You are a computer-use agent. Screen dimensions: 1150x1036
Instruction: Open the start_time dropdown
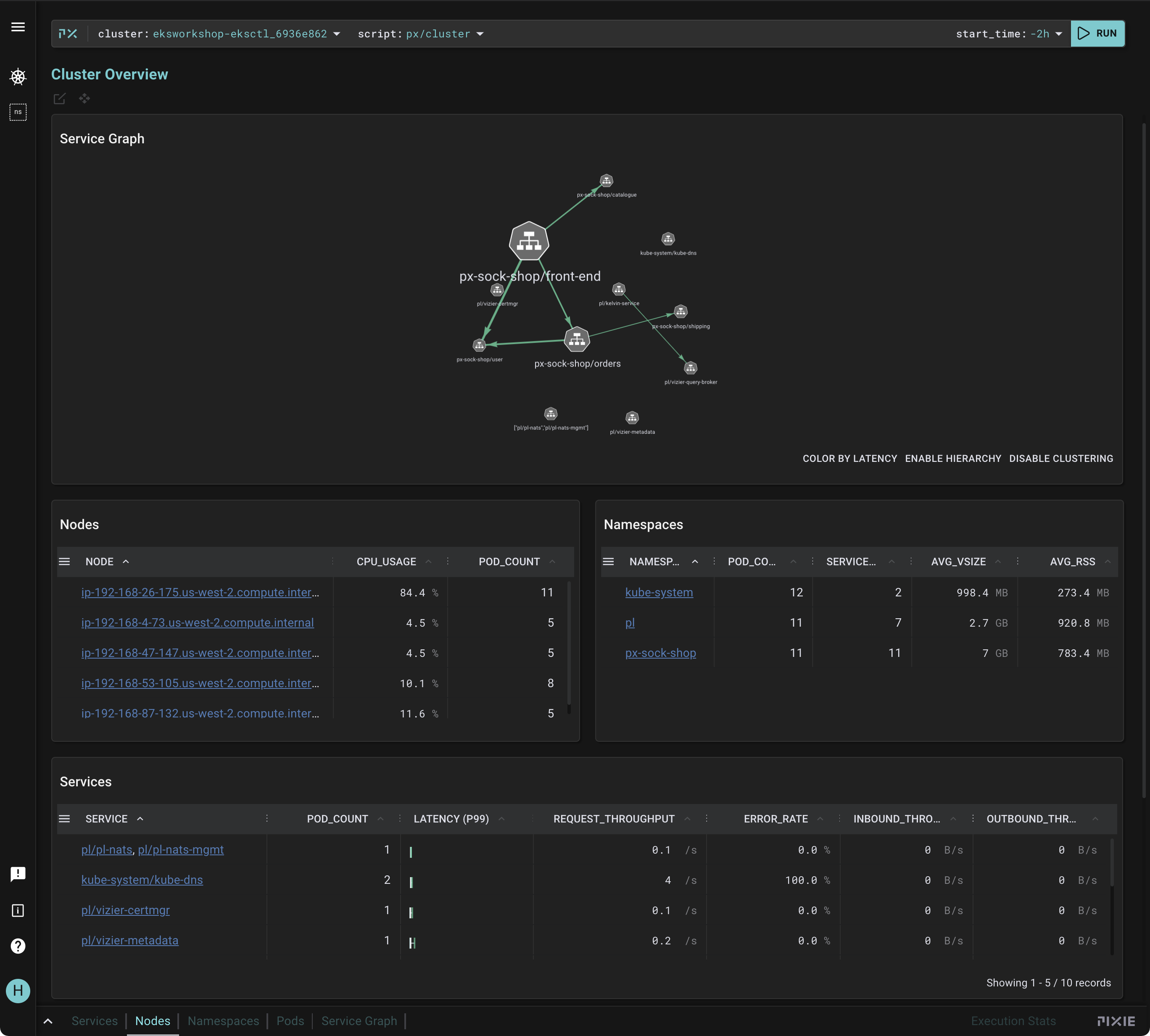(1009, 34)
